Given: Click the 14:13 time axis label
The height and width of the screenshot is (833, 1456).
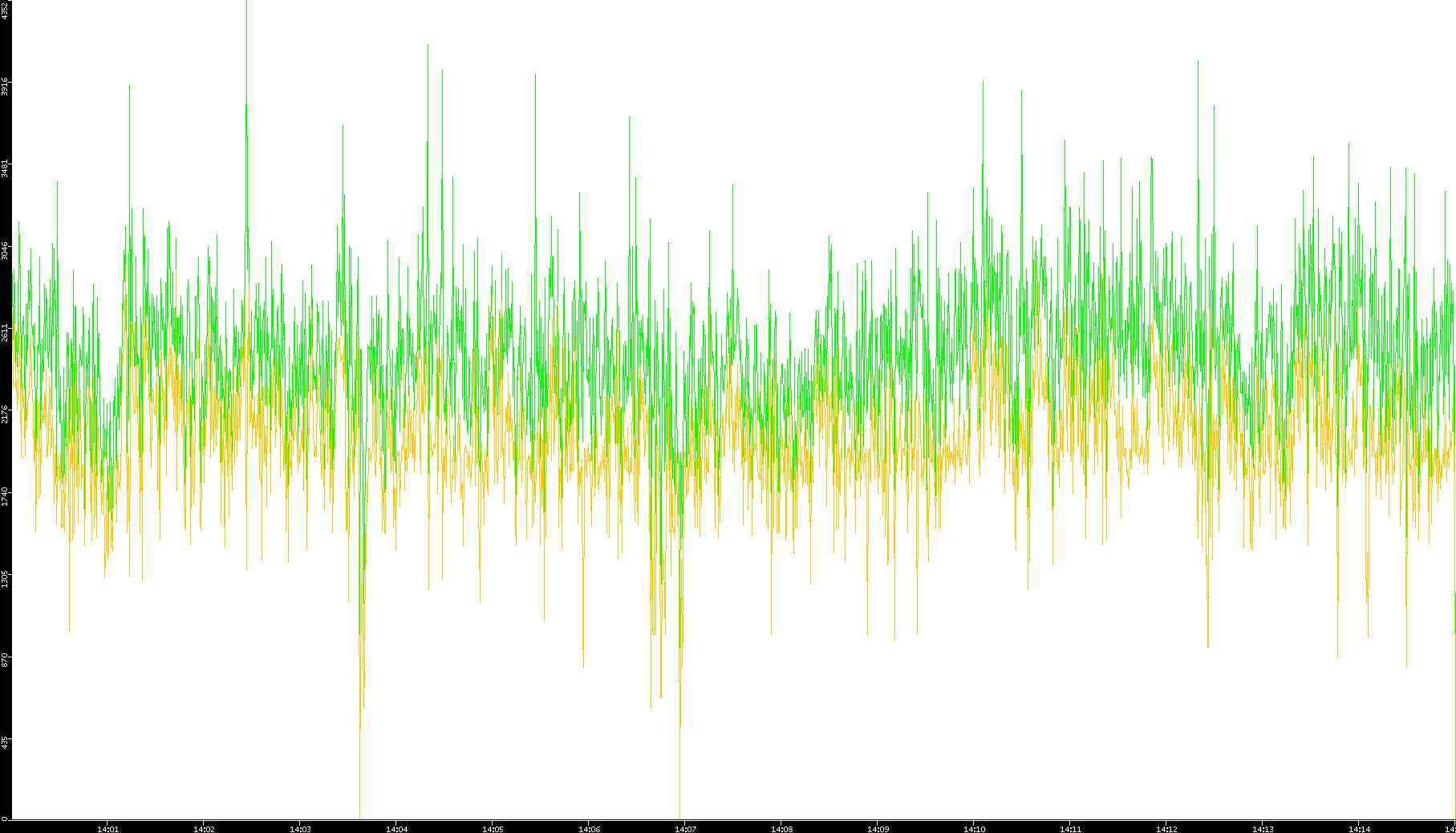Looking at the screenshot, I should [1263, 829].
